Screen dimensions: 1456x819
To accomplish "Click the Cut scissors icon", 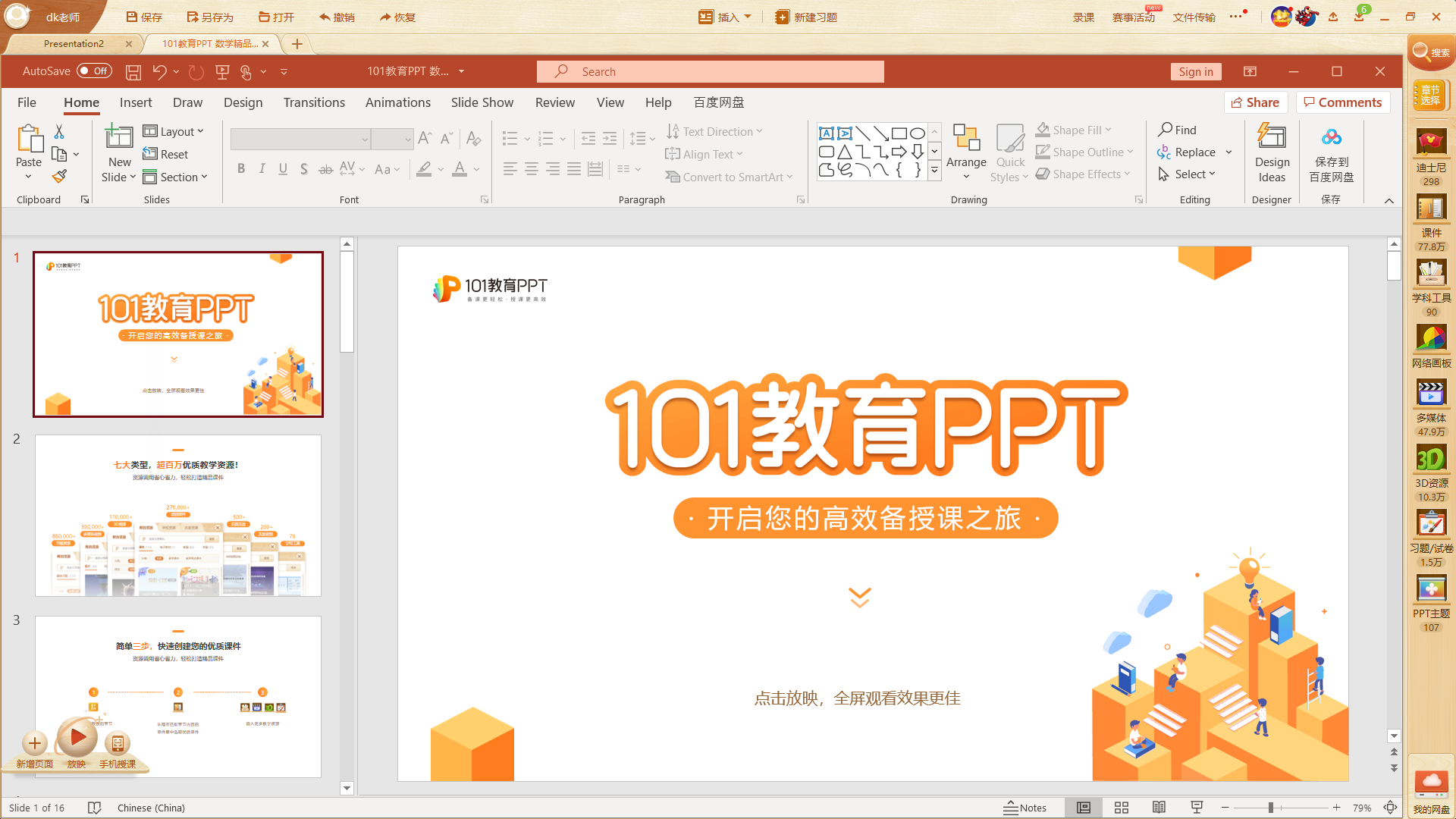I will coord(59,131).
